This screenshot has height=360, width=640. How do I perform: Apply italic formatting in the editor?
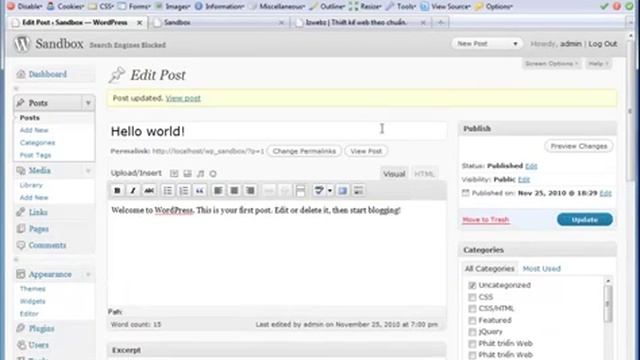click(133, 191)
